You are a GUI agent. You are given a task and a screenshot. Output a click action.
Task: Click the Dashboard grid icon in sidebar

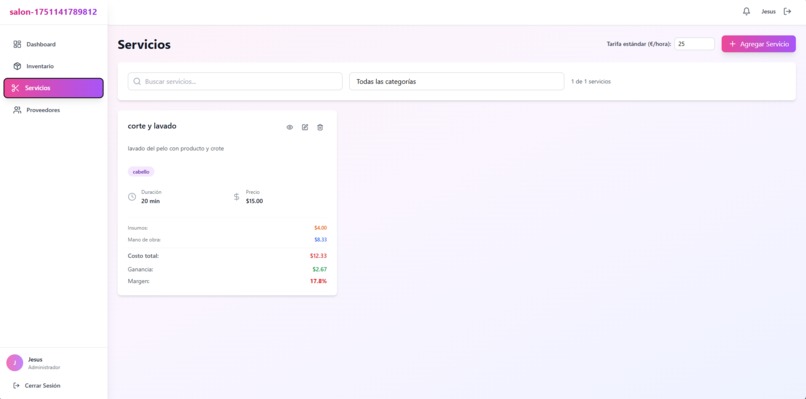[17, 44]
